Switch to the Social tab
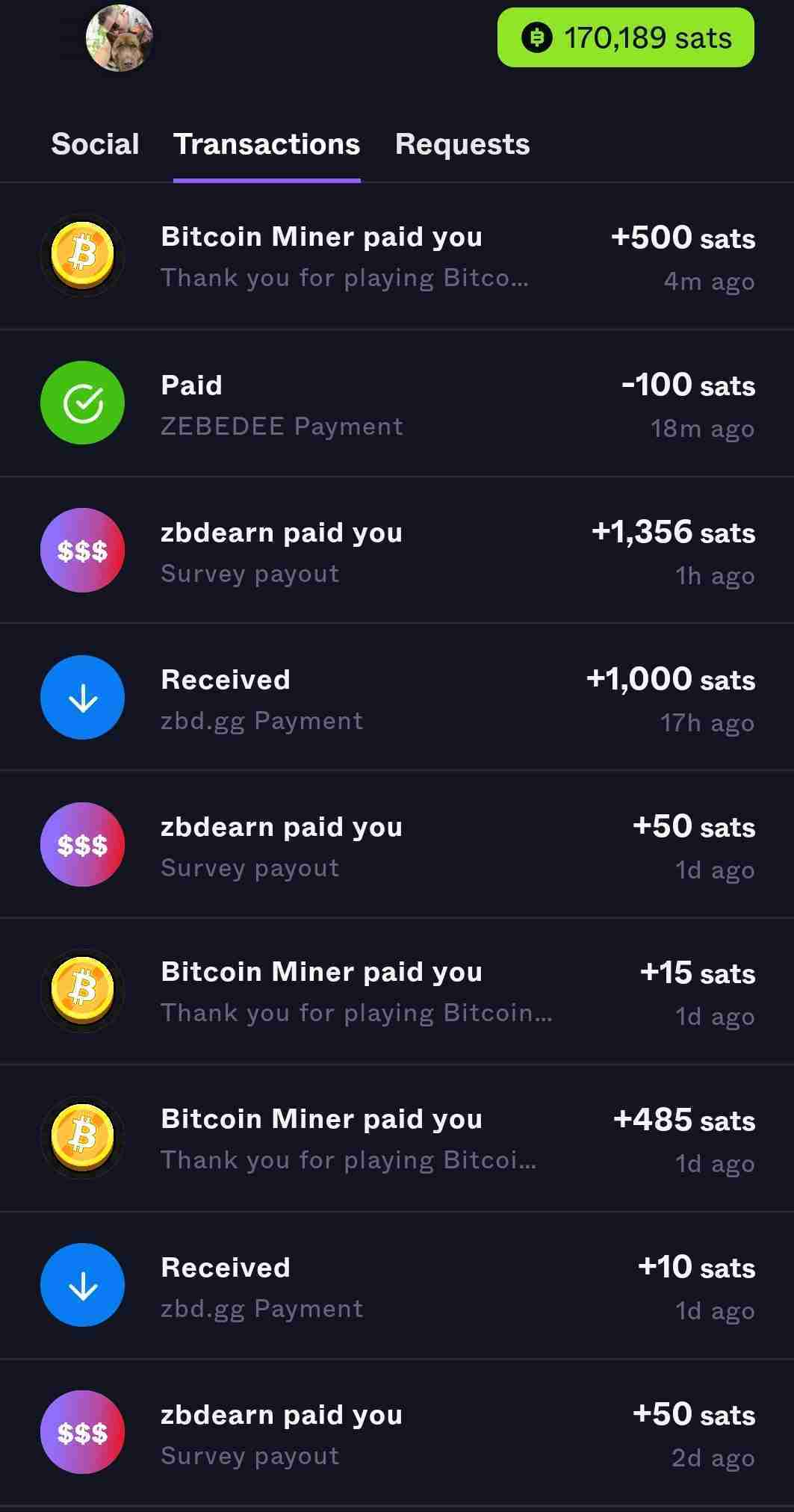794x1512 pixels. pyautogui.click(x=95, y=144)
